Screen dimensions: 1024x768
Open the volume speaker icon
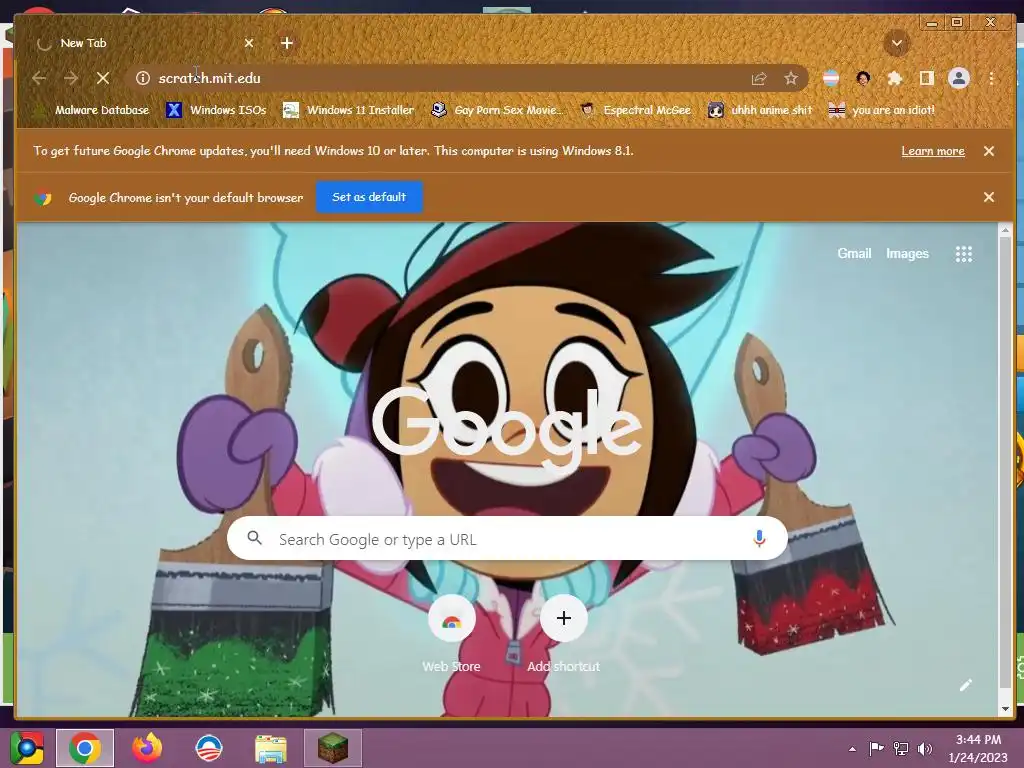(925, 748)
